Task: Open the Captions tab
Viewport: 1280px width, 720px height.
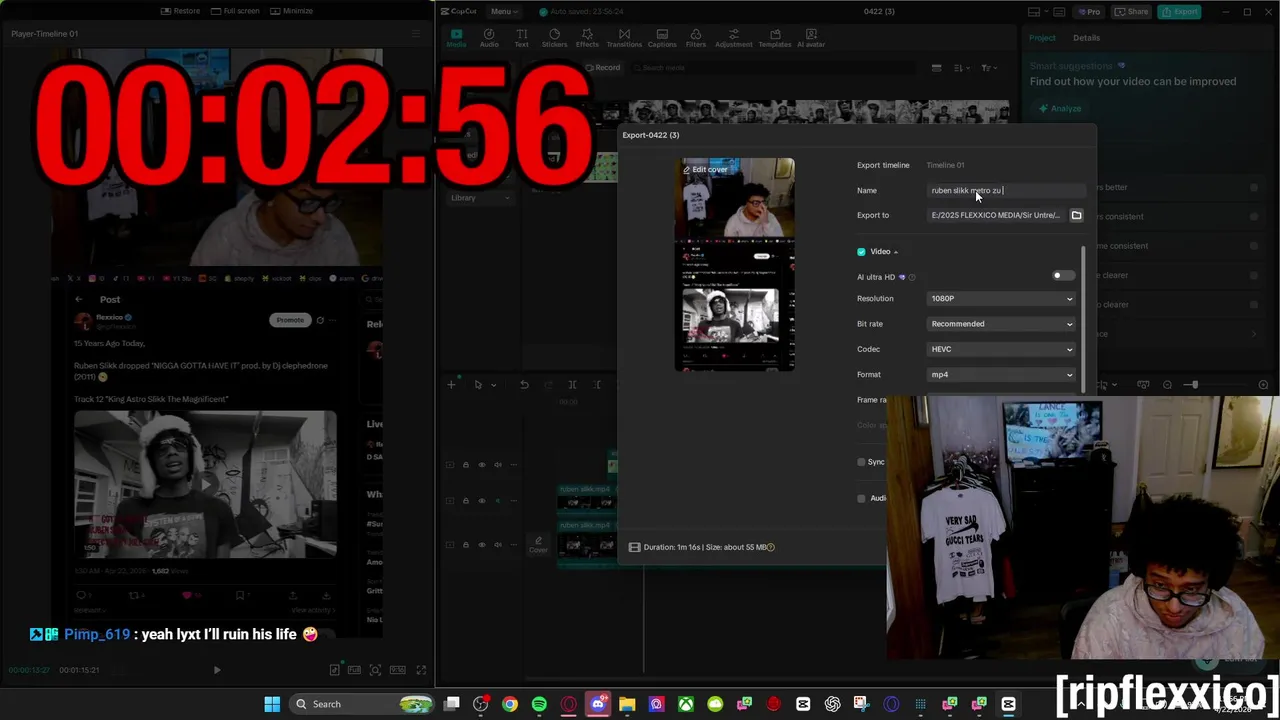Action: pos(662,38)
